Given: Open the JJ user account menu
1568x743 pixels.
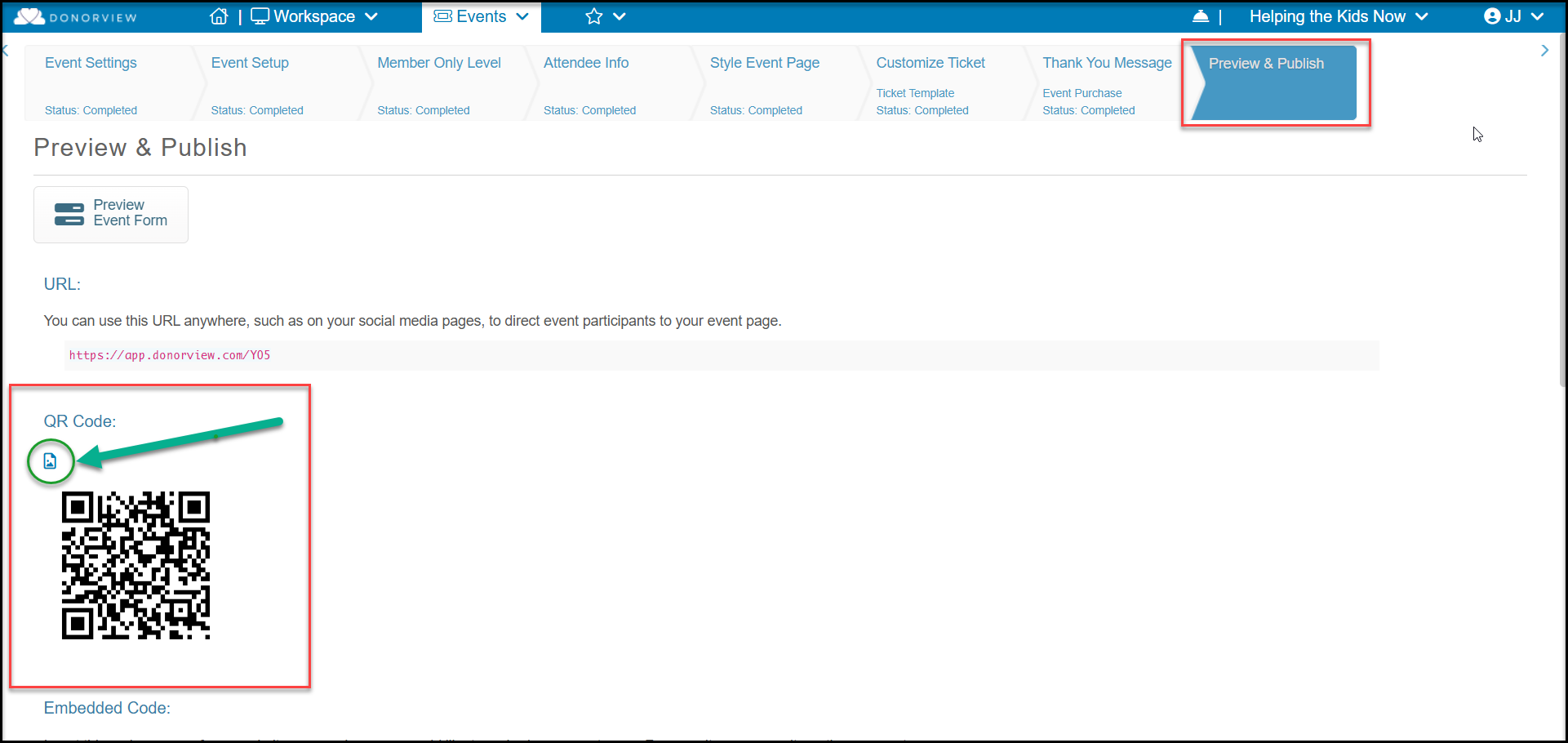Looking at the screenshot, I should [x=1514, y=16].
